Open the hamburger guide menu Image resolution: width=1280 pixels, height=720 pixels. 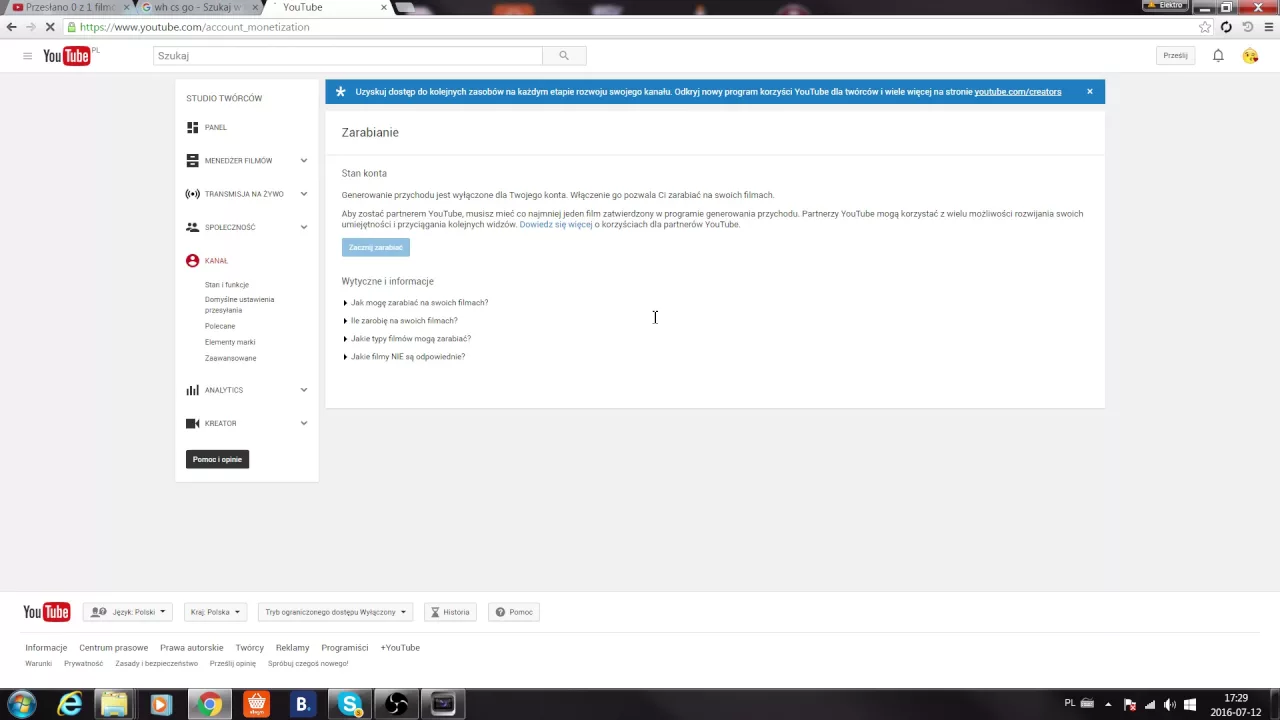point(27,56)
